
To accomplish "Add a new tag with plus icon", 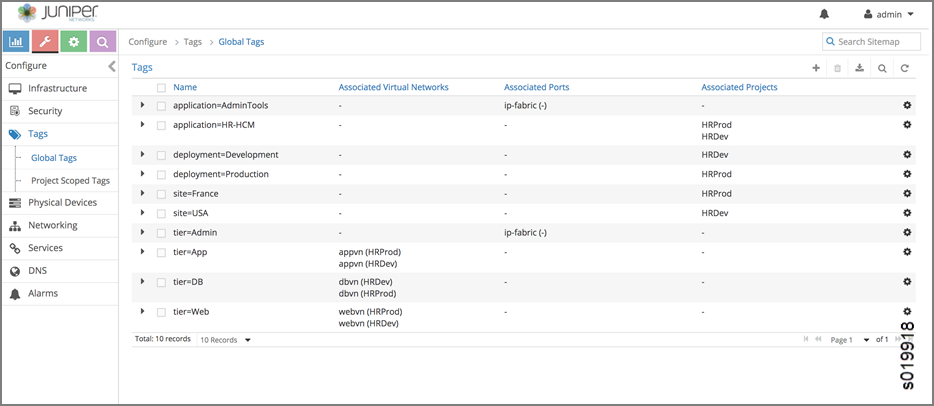I will click(x=816, y=68).
